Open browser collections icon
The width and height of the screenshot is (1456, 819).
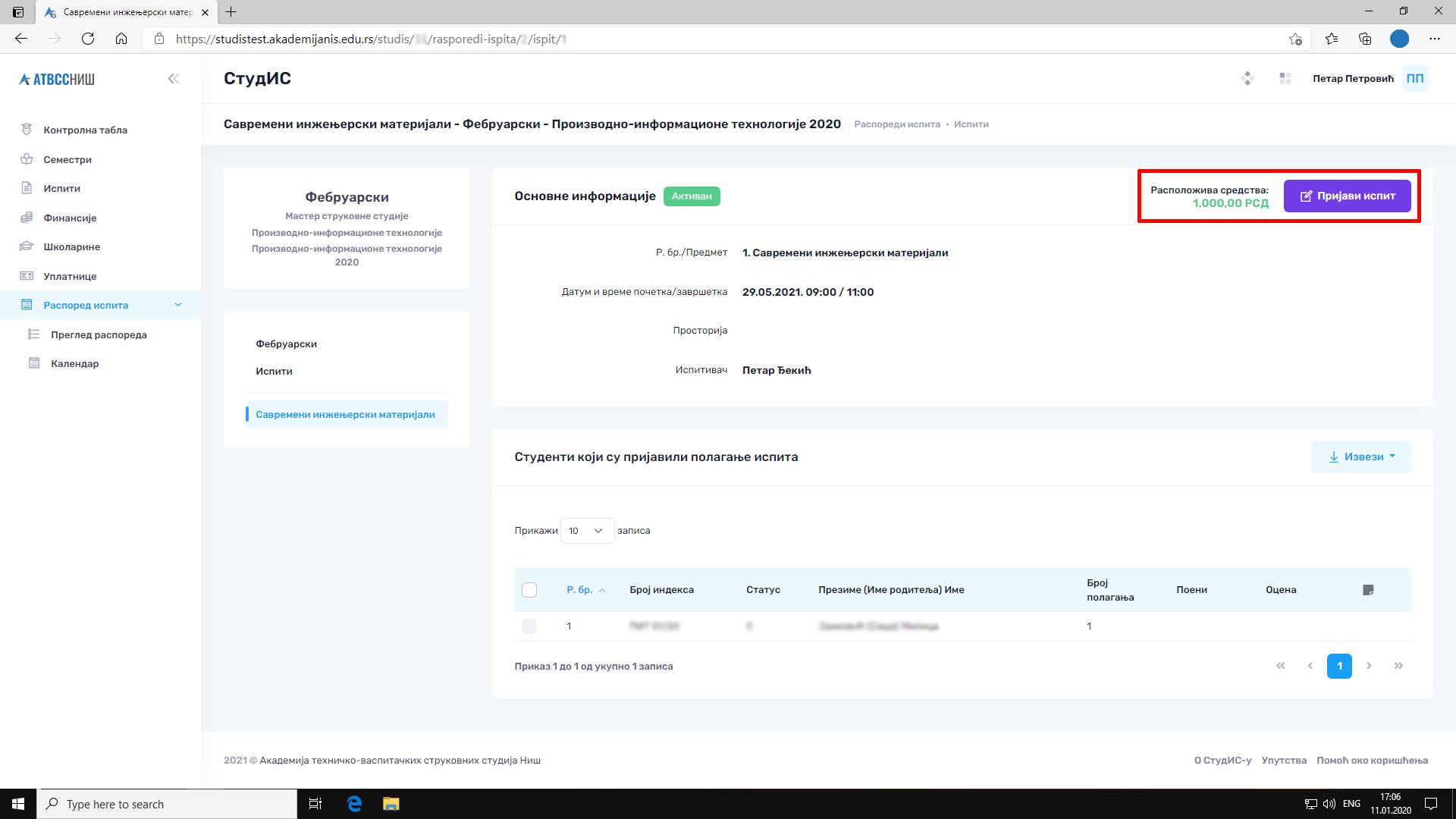[x=1365, y=39]
